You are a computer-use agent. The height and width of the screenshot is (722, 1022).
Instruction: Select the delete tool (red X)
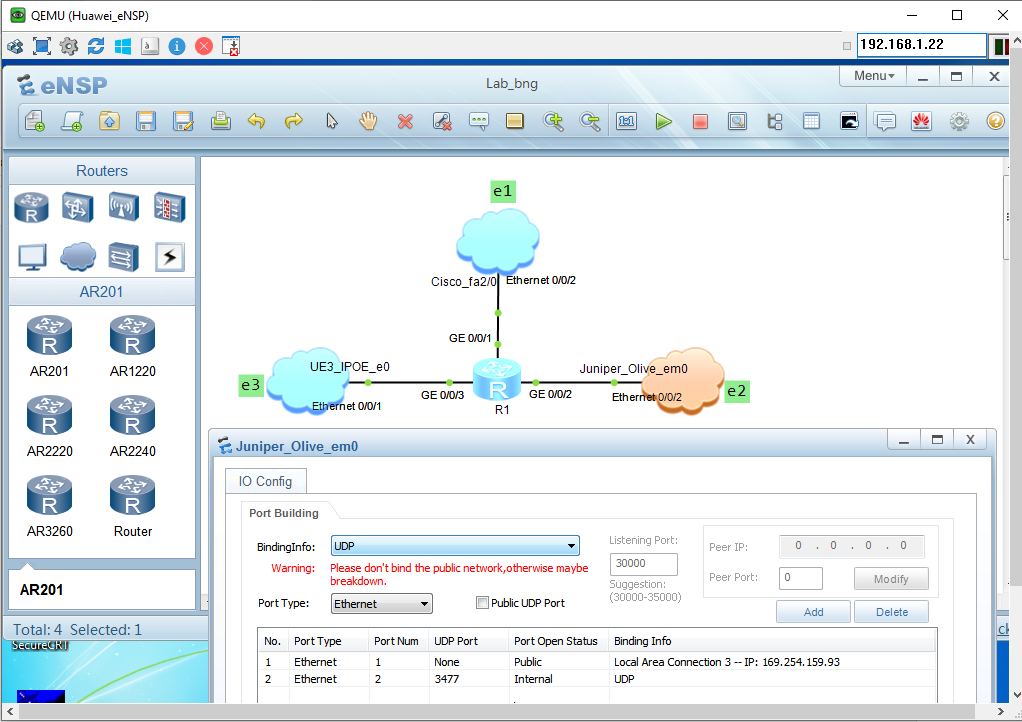click(x=404, y=121)
